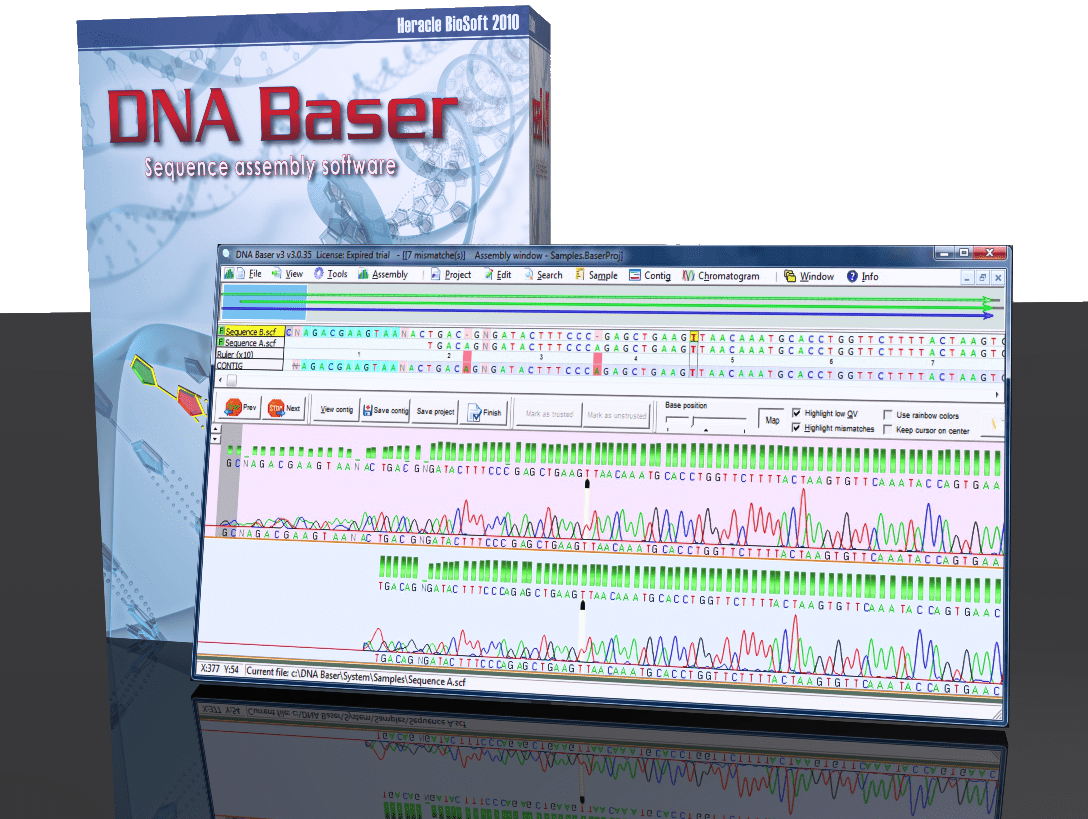Screen dimensions: 1088x819
Task: Enable Keep cursor on center
Action: (887, 430)
